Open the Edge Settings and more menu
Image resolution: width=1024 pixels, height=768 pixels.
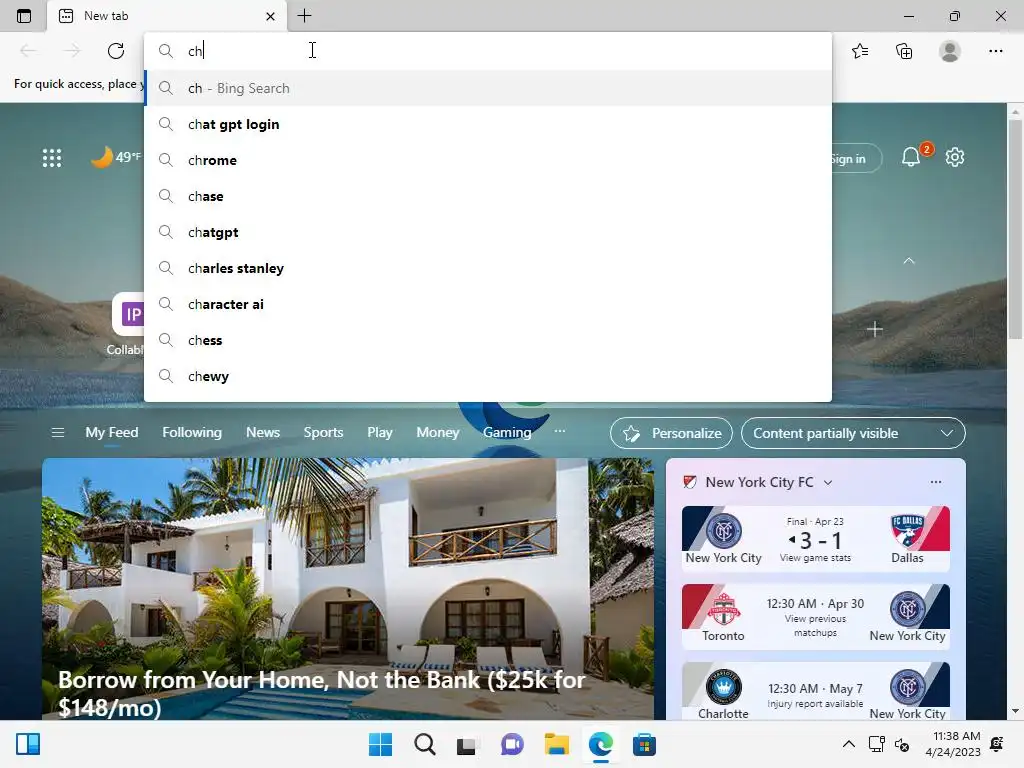995,51
